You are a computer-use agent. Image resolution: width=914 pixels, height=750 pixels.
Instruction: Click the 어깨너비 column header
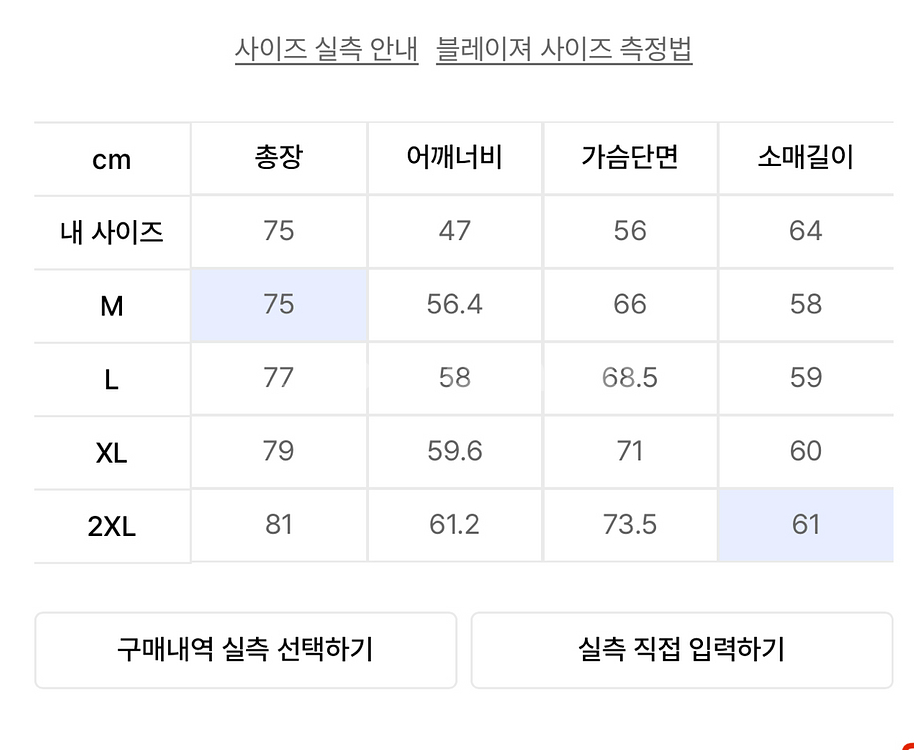click(x=455, y=158)
